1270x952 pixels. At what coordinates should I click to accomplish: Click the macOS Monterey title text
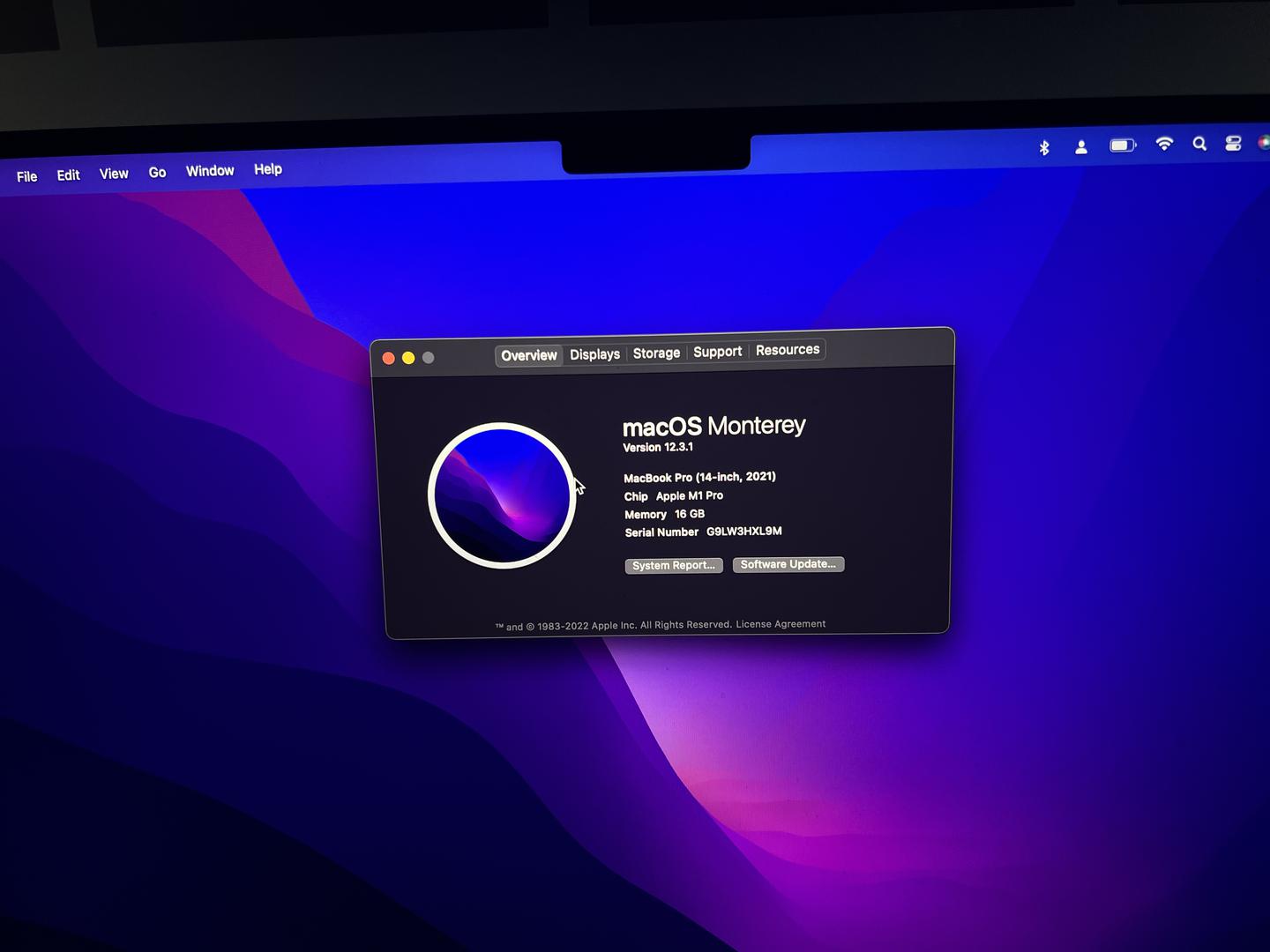coord(714,426)
